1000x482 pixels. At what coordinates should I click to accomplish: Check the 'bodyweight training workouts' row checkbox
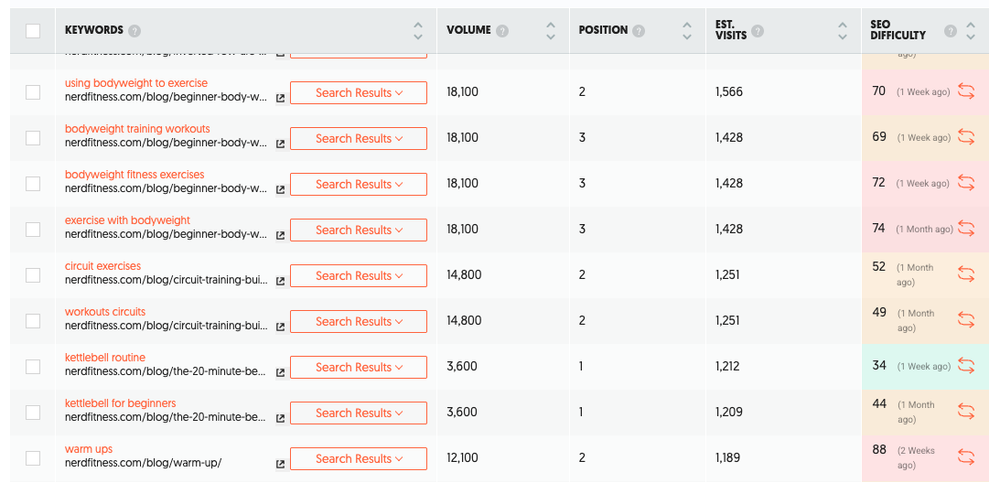[33, 138]
